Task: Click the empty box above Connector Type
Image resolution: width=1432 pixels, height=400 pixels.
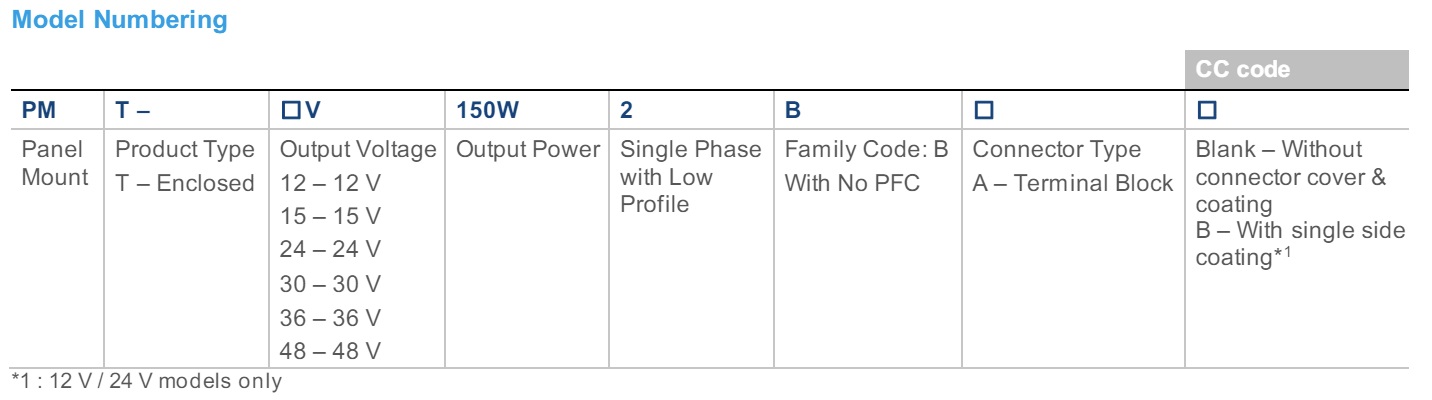Action: point(982,110)
